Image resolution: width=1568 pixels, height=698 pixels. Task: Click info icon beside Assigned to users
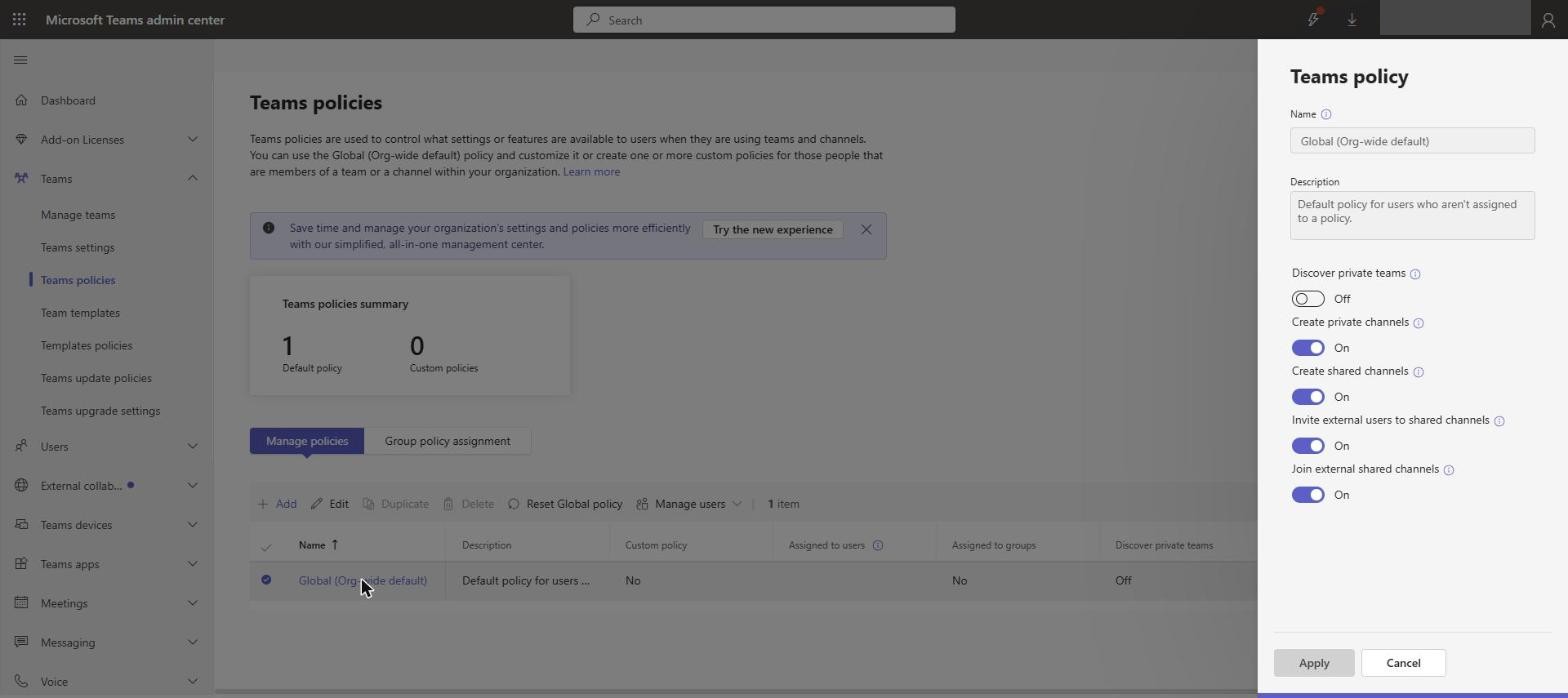pos(878,546)
